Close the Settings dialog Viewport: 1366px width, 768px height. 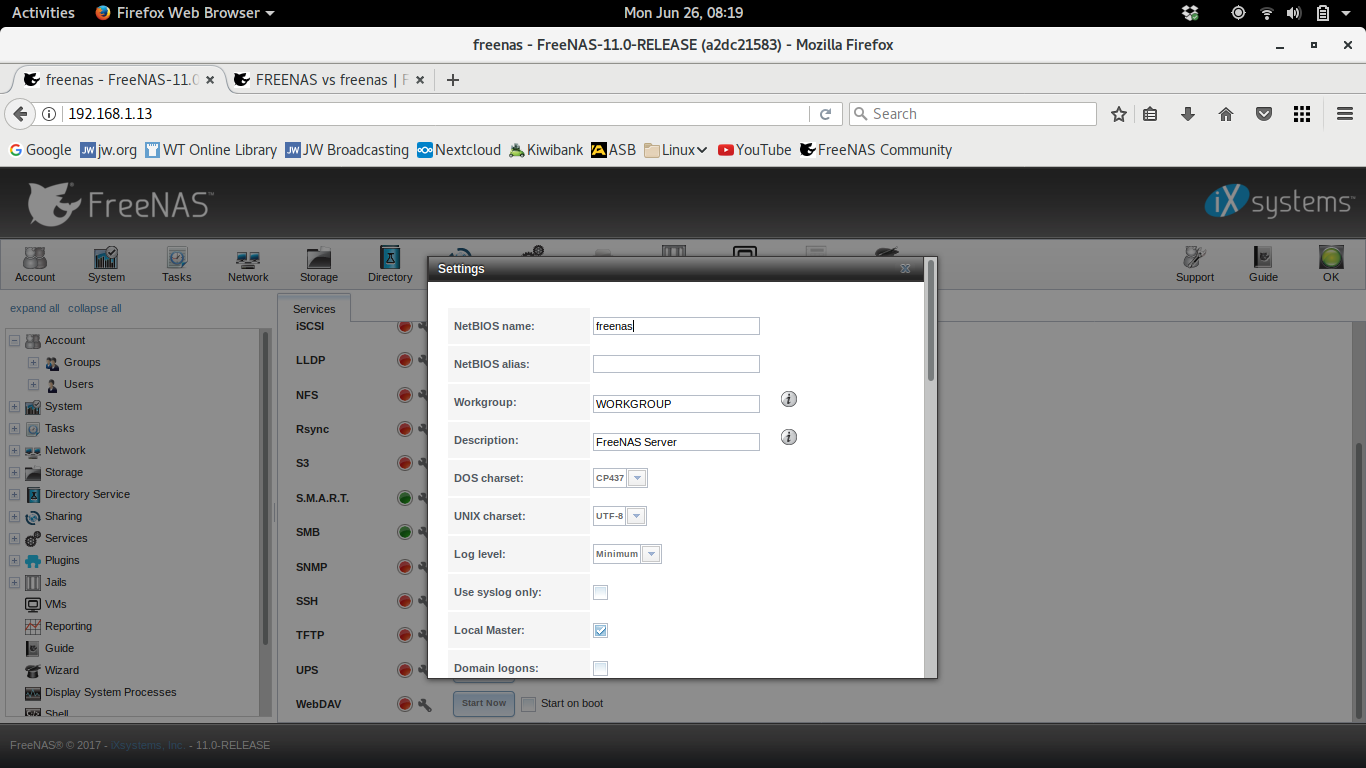pyautogui.click(x=905, y=269)
